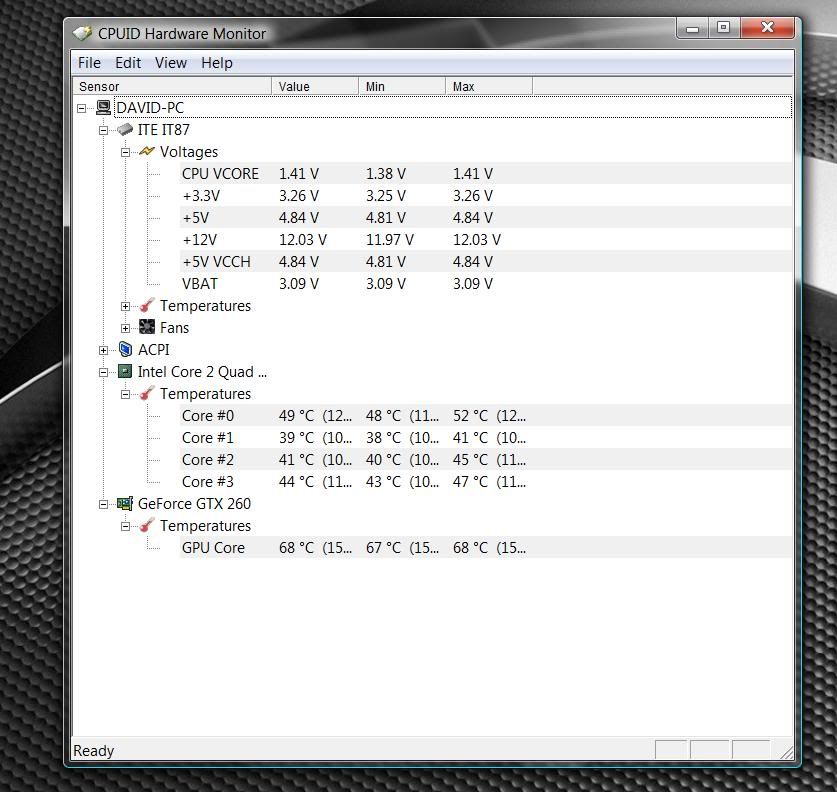Collapse the DAVID-PC root node
Screen dimensions: 837x792
pos(82,108)
